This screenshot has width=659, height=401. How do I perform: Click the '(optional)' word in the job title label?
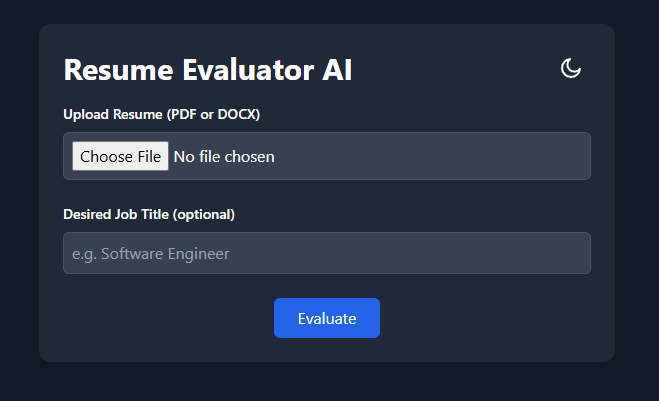point(203,214)
